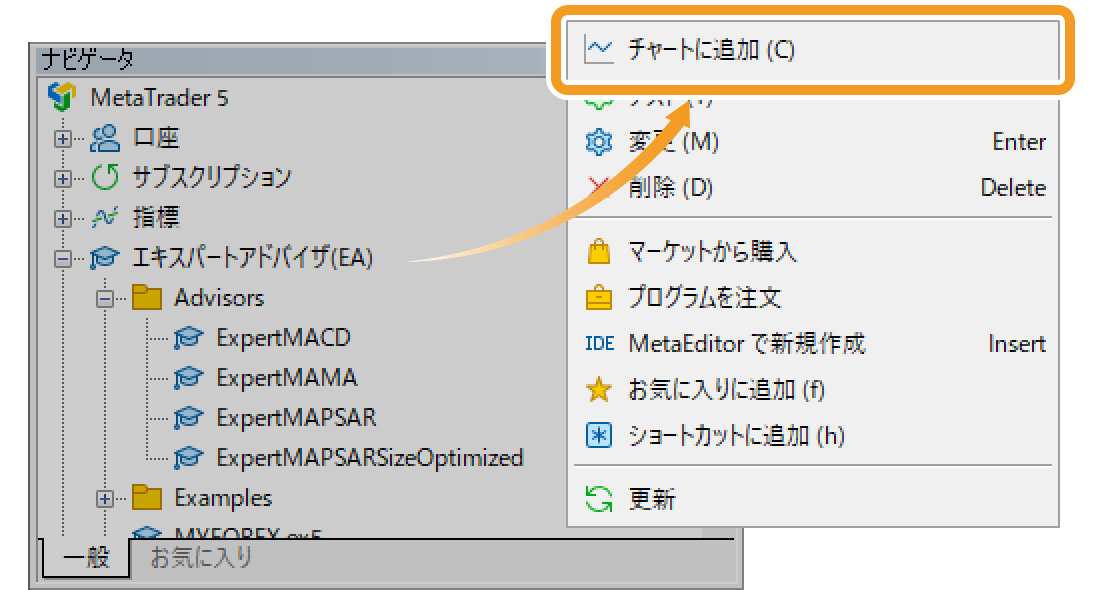
Task: Expand the 指標 tree node
Action: click(x=62, y=219)
